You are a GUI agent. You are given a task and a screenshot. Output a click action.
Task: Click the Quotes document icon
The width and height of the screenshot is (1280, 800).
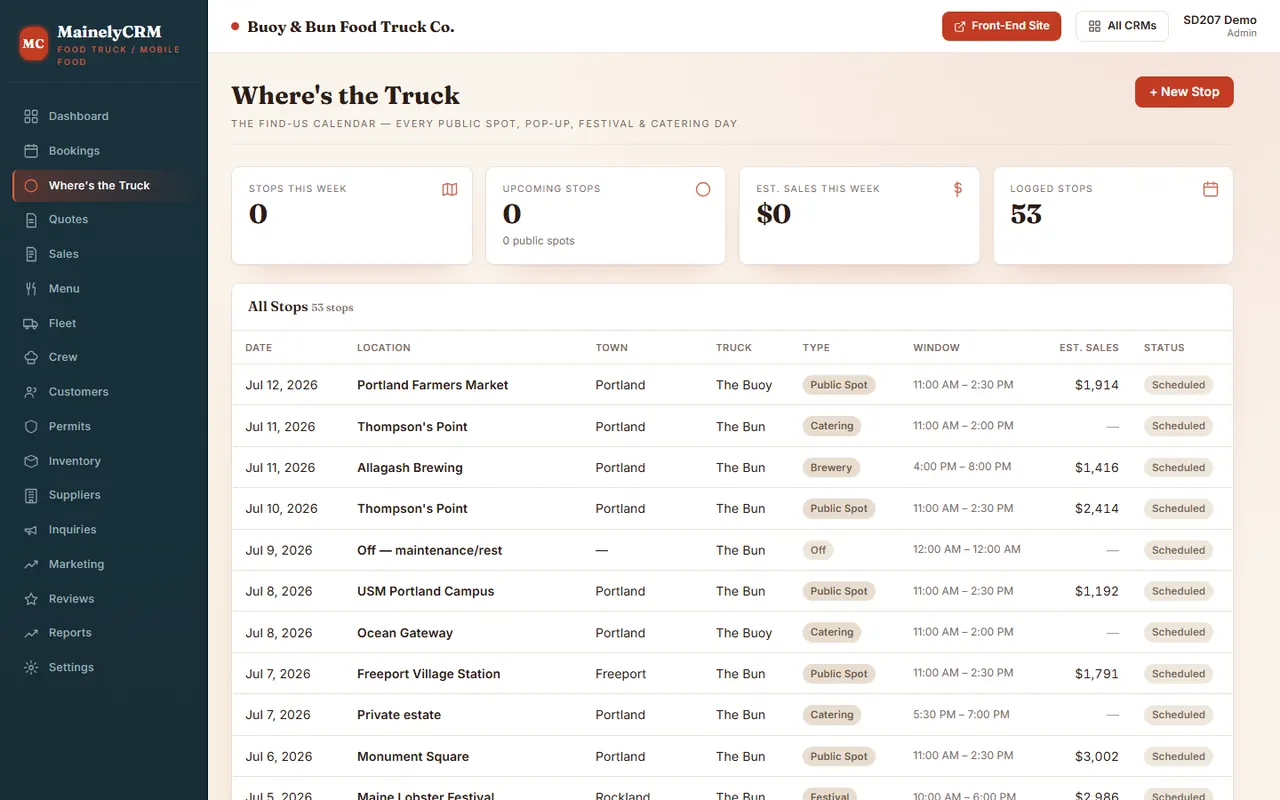click(31, 220)
